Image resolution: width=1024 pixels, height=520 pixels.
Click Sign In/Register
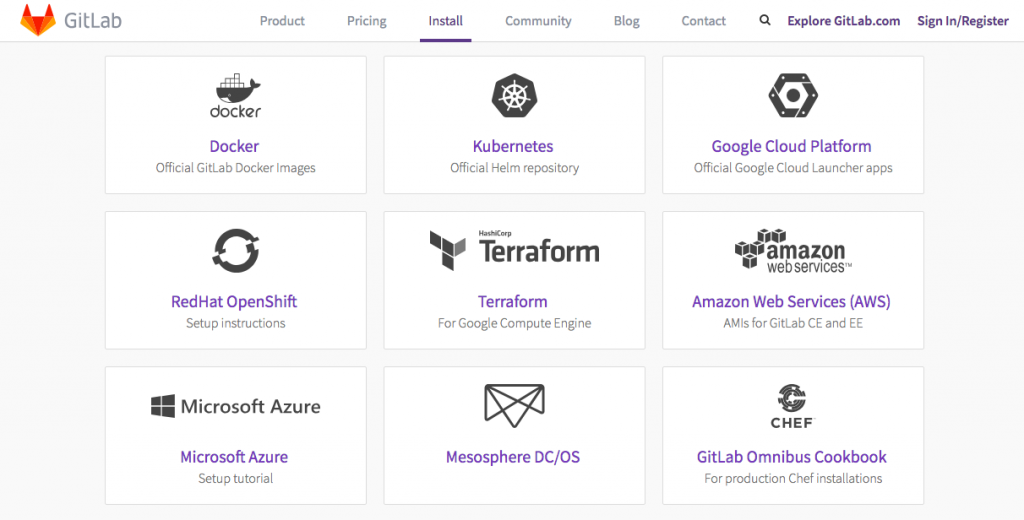click(x=963, y=21)
